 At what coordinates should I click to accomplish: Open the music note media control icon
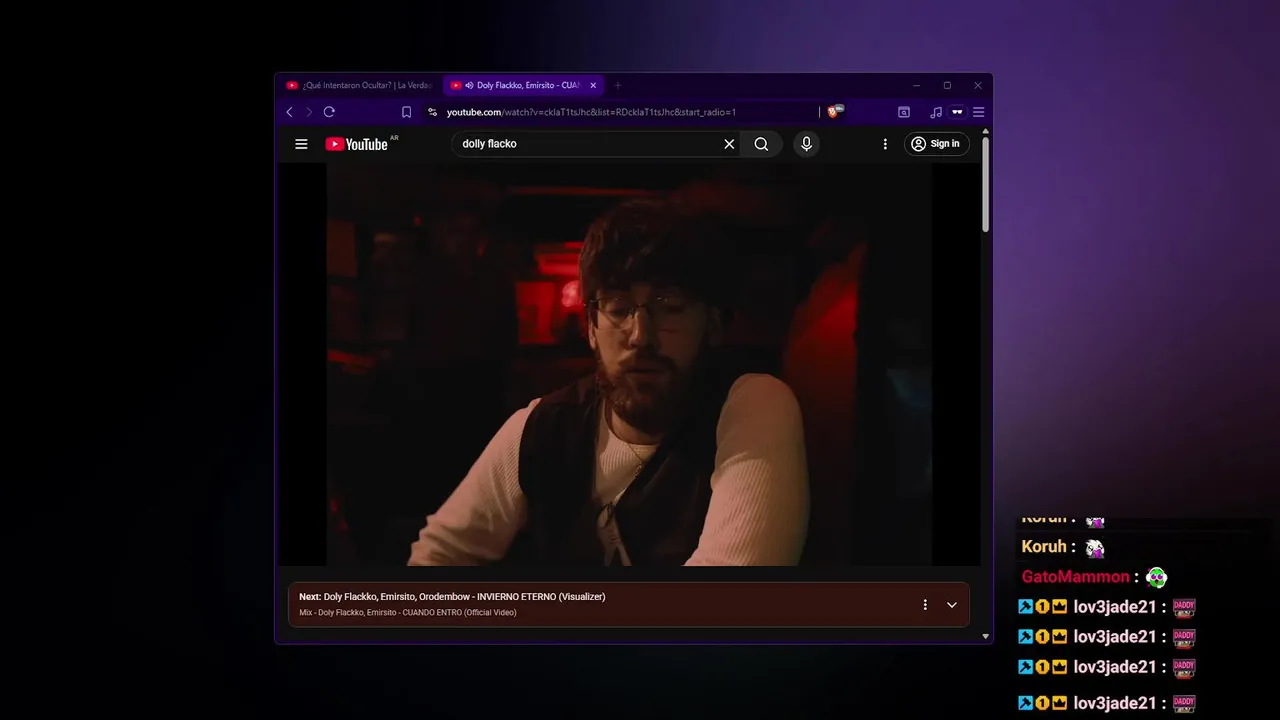[x=936, y=112]
